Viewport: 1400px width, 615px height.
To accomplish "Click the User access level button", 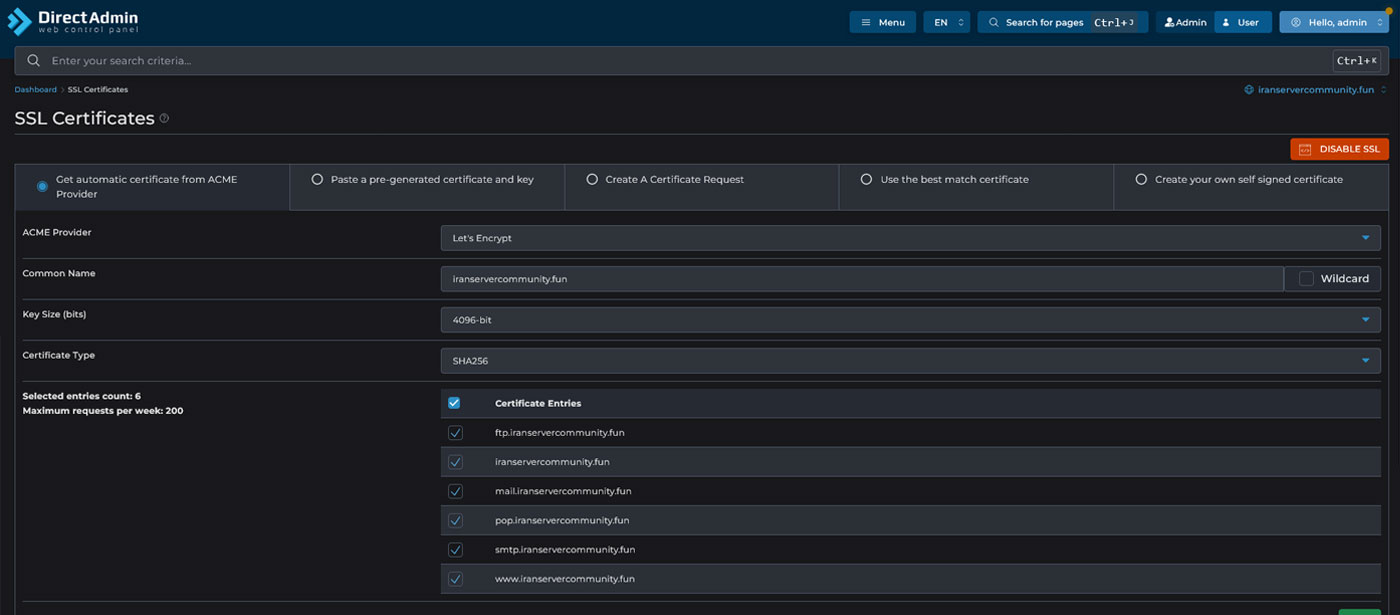I will pyautogui.click(x=1242, y=22).
